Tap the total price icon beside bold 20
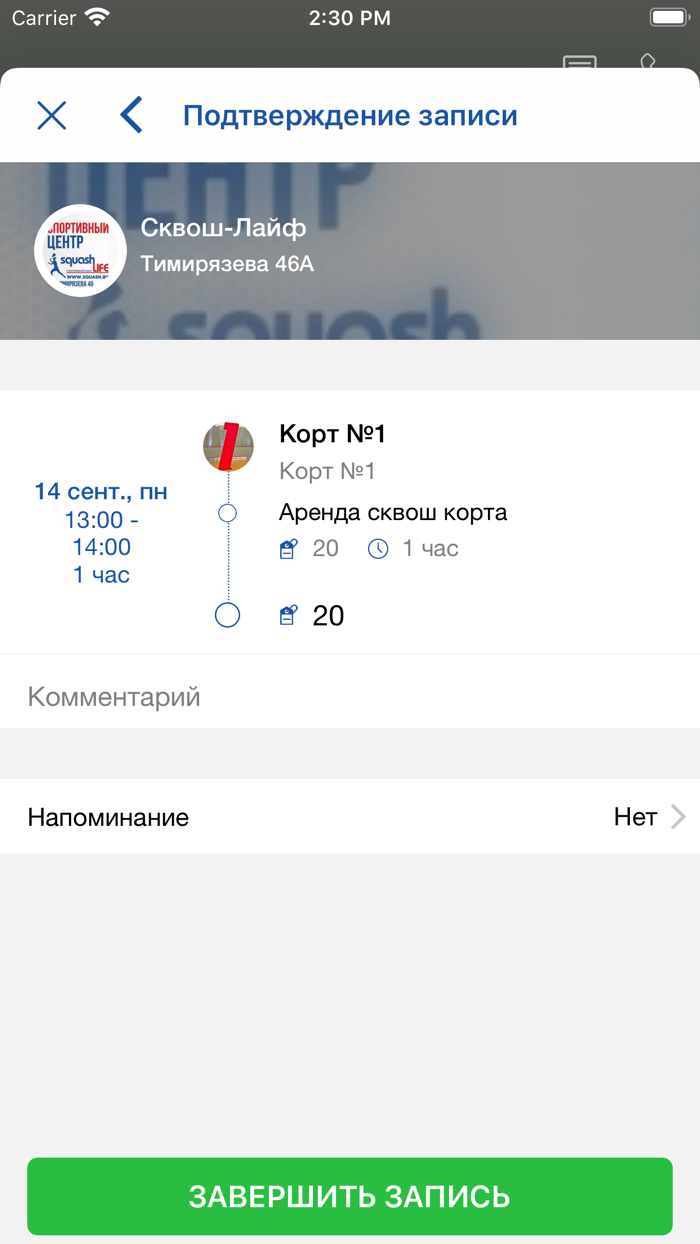This screenshot has width=700, height=1244. (x=288, y=615)
